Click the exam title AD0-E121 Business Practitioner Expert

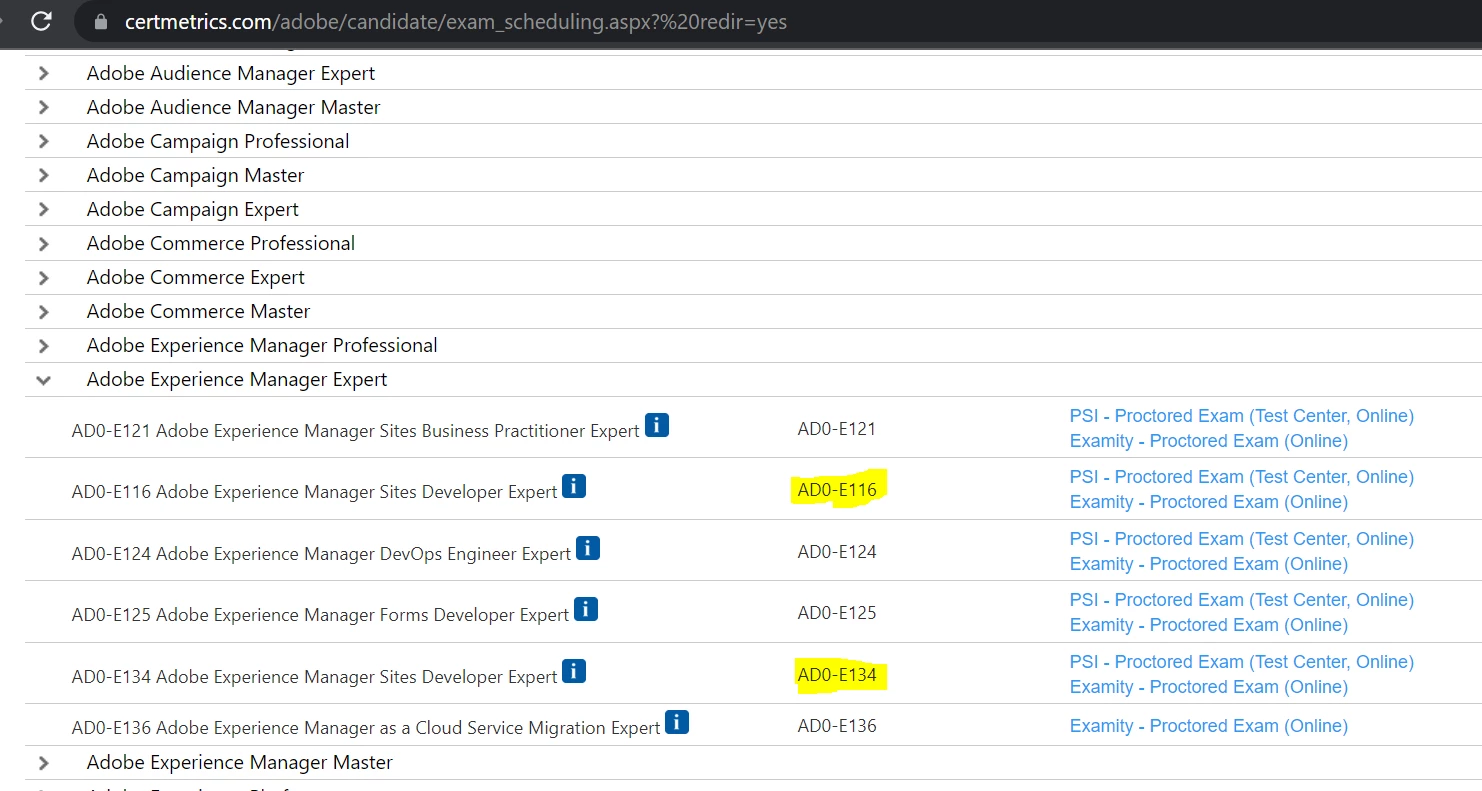356,431
